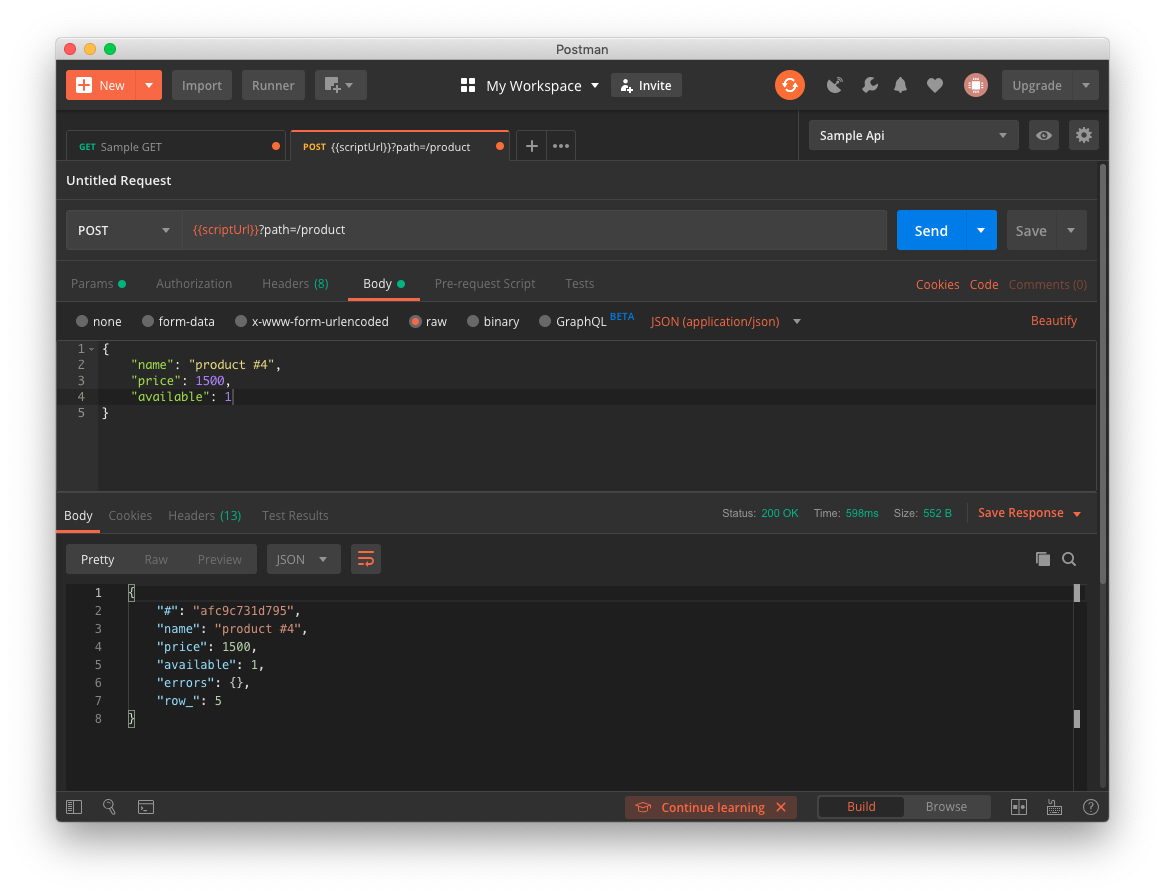Open the Manage Environments gear

click(x=1083, y=135)
